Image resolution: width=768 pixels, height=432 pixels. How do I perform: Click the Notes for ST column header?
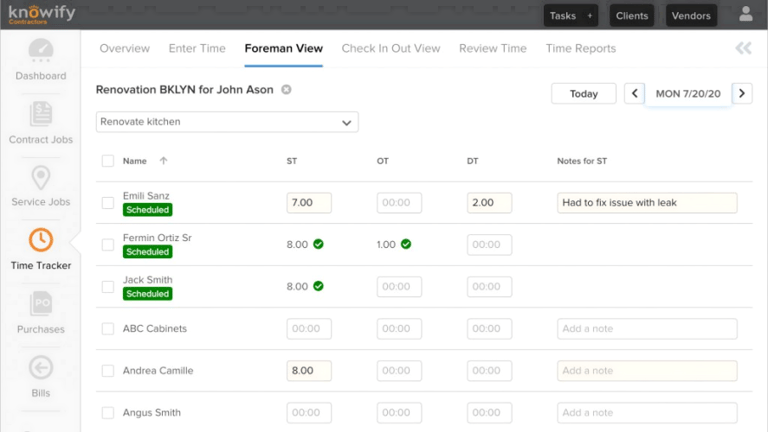pyautogui.click(x=582, y=161)
